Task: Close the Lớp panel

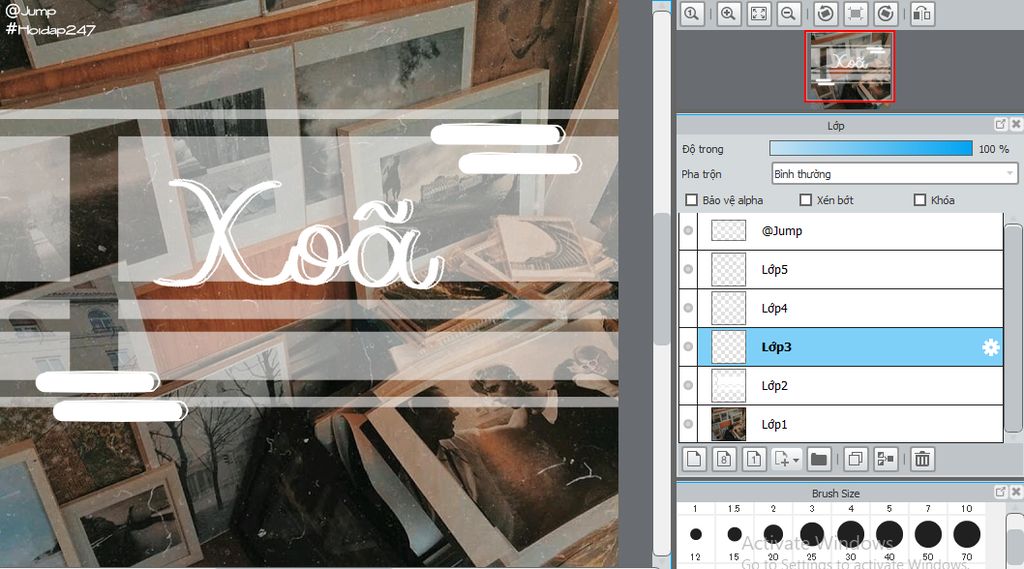Action: [x=1016, y=124]
